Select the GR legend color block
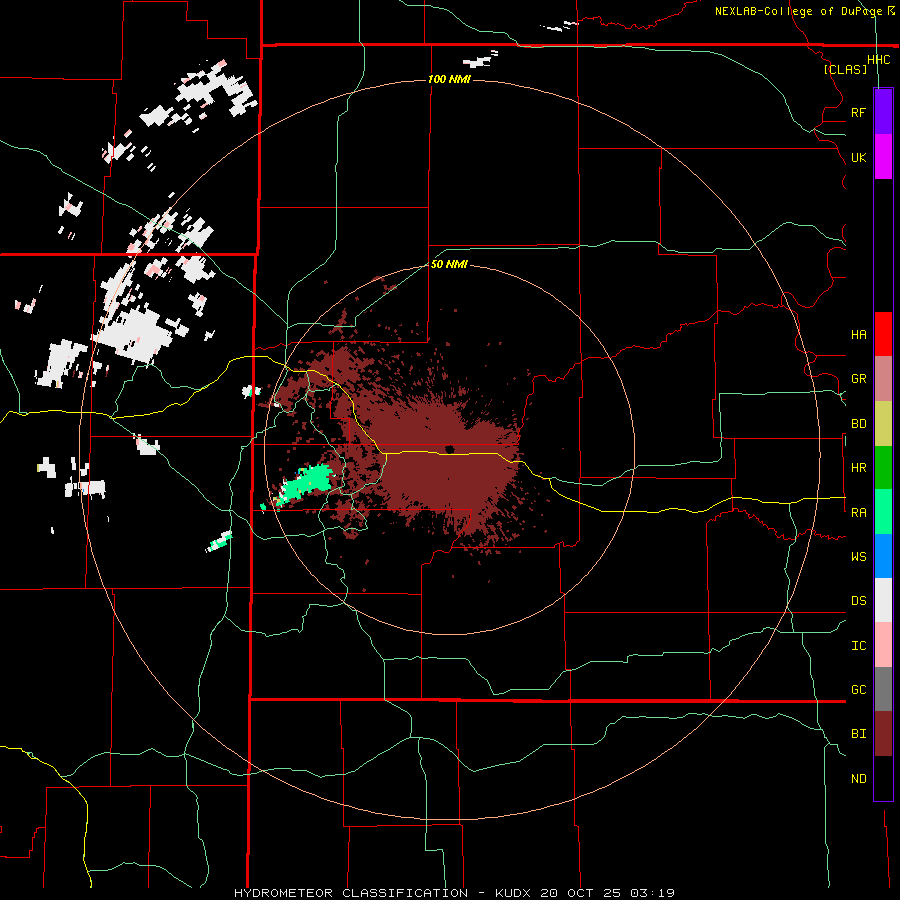 [883, 379]
